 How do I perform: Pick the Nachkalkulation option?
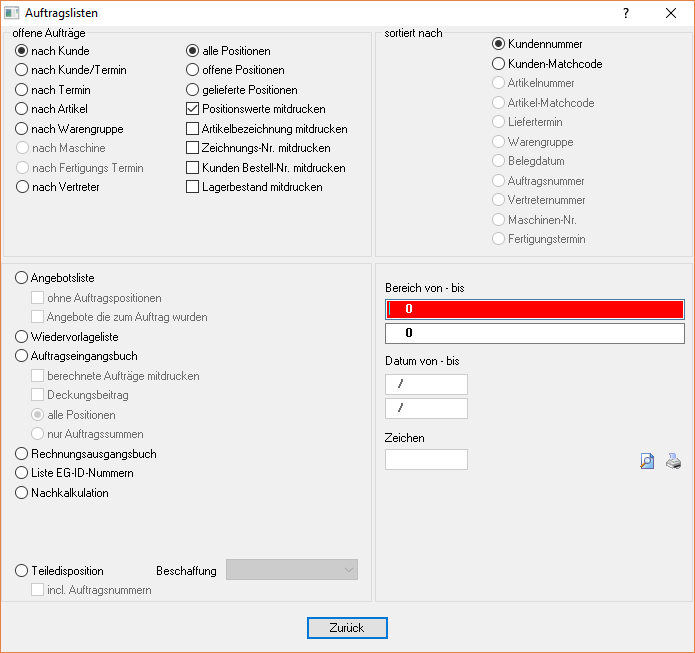pos(22,493)
